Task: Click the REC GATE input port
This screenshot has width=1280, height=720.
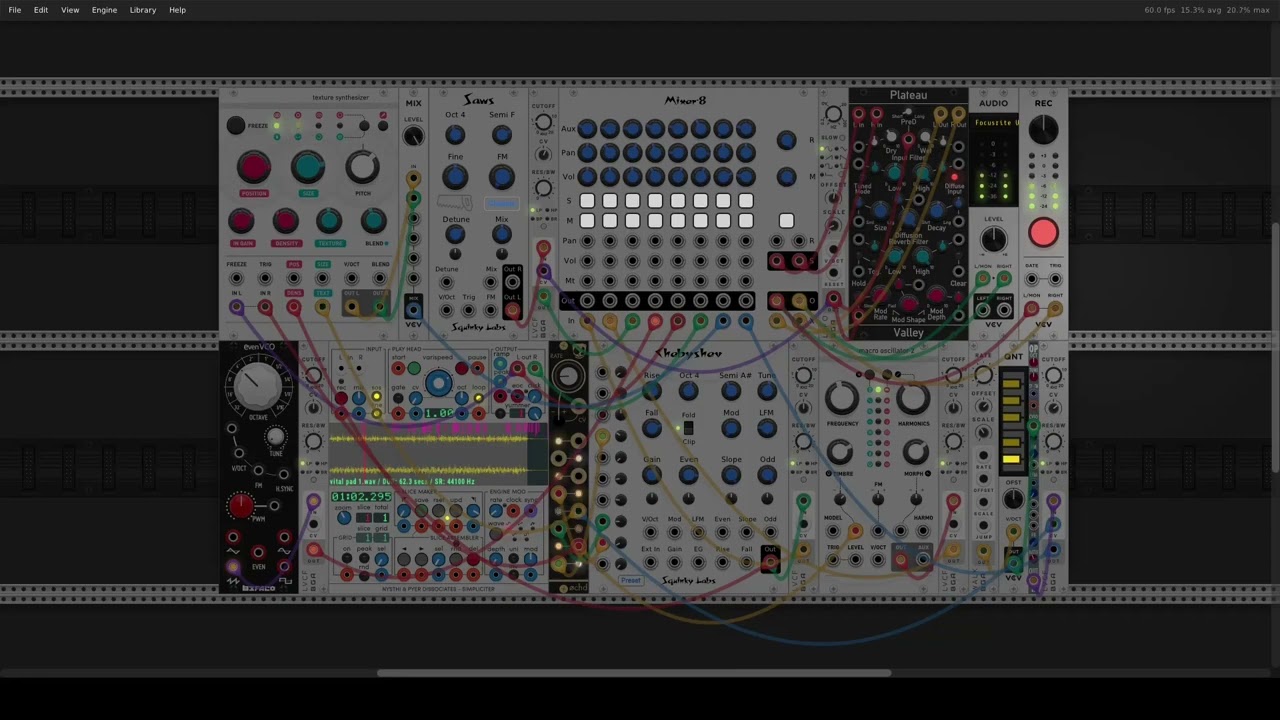Action: click(x=1032, y=280)
